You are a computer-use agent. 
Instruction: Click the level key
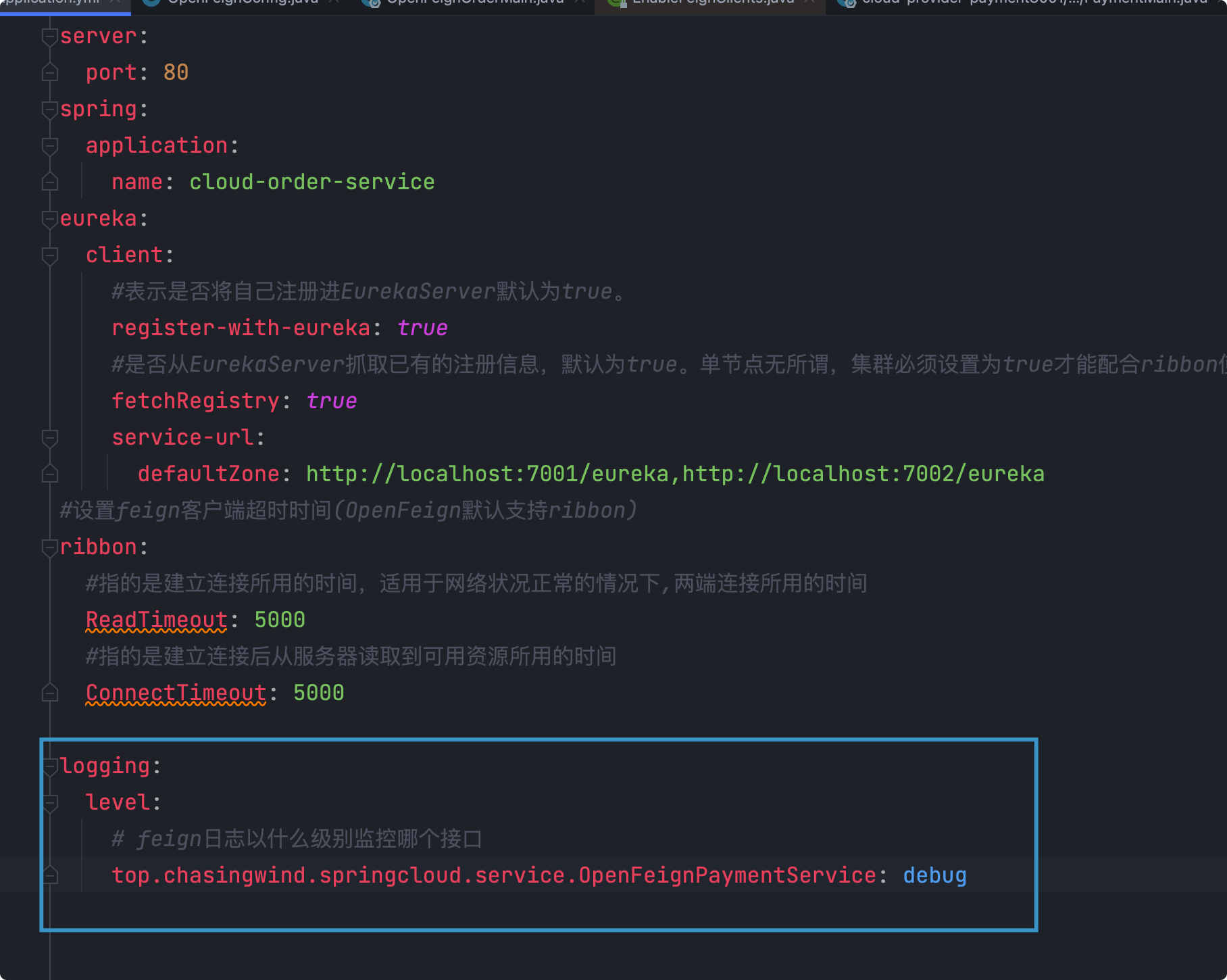click(118, 803)
